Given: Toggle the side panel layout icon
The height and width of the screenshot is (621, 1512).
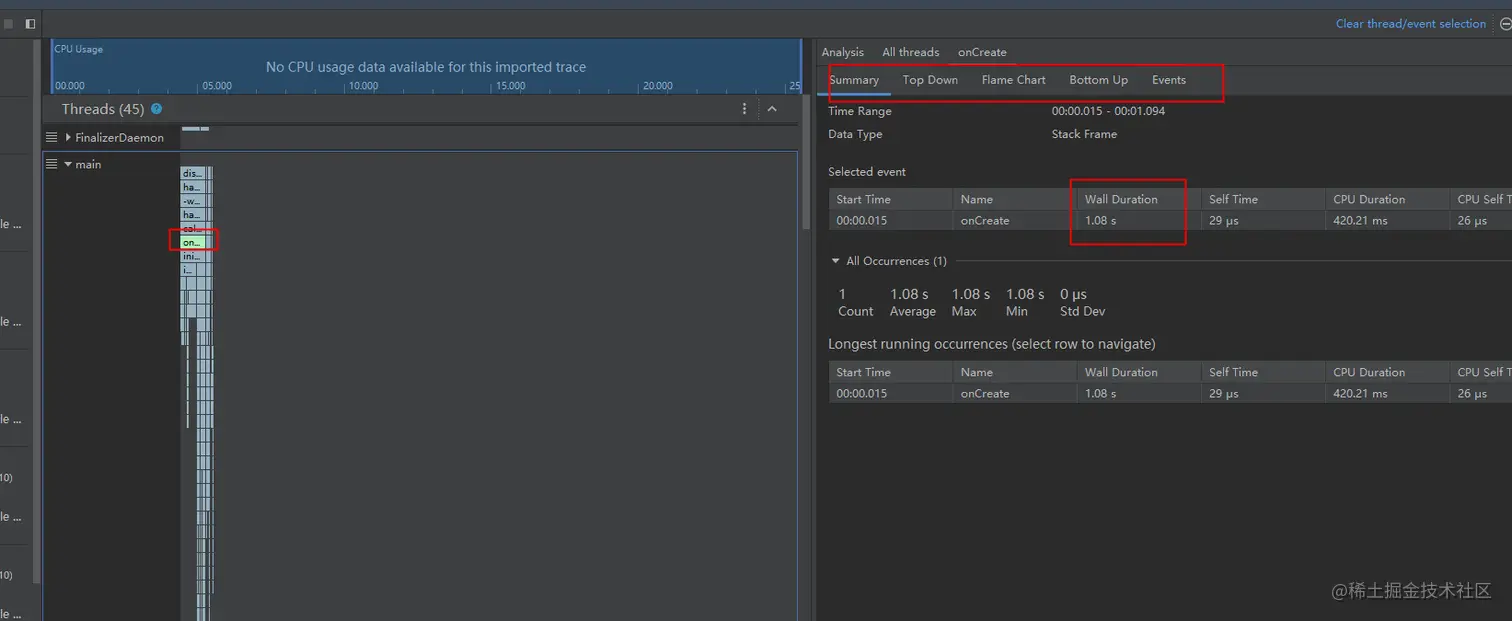Looking at the screenshot, I should click(30, 23).
